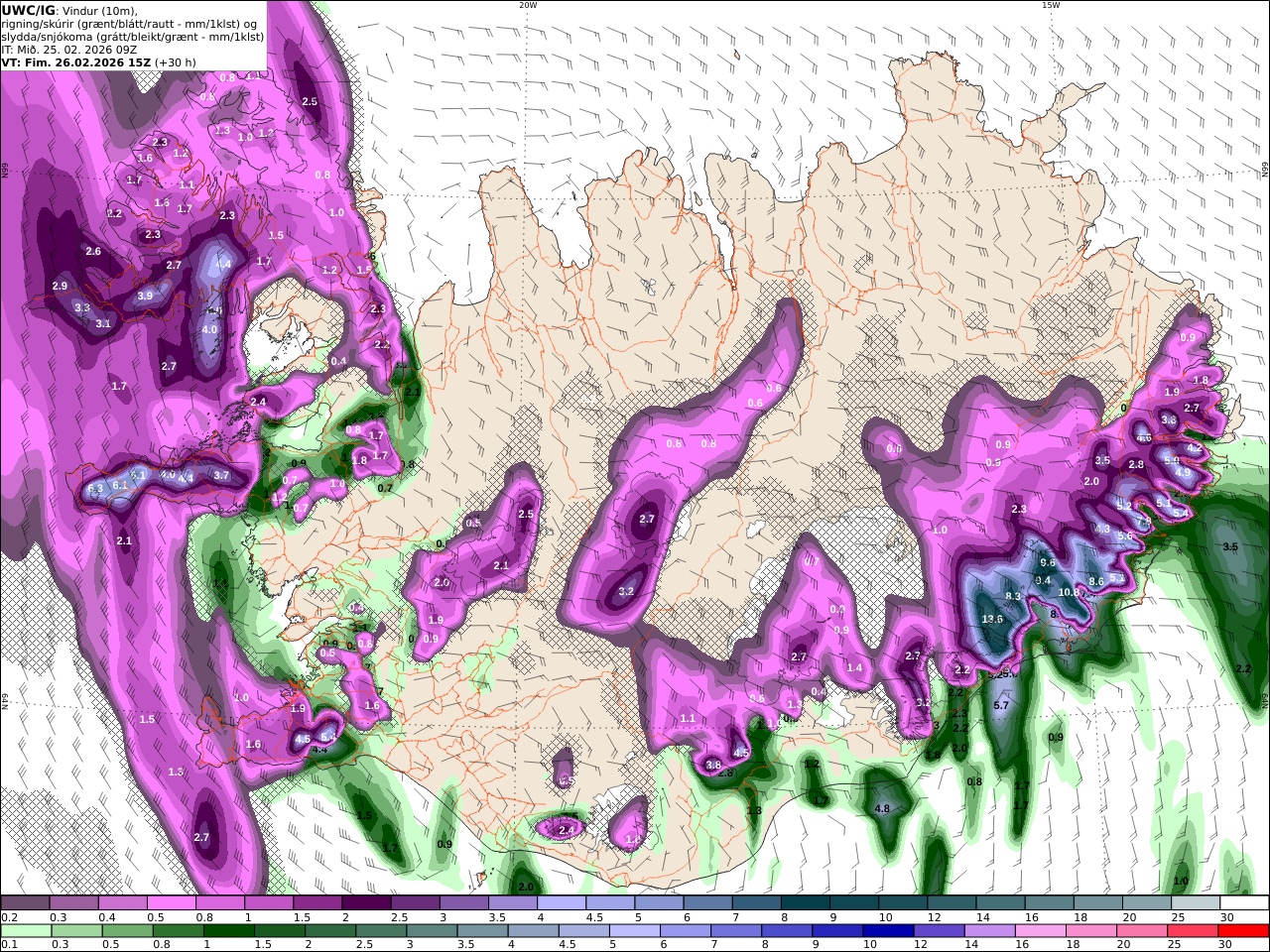Click the 4.6 snowfall value
This screenshot has width=1270, height=952.
coord(1144,437)
